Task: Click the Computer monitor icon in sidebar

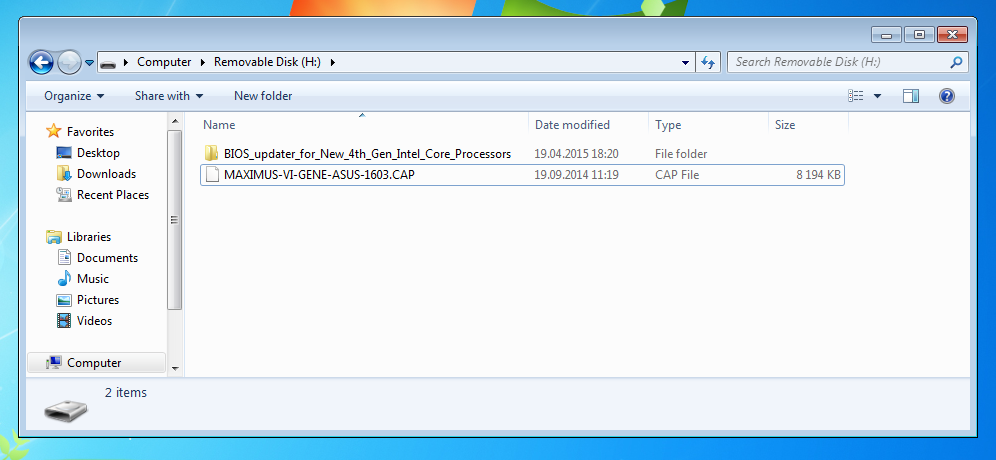Action: click(54, 363)
